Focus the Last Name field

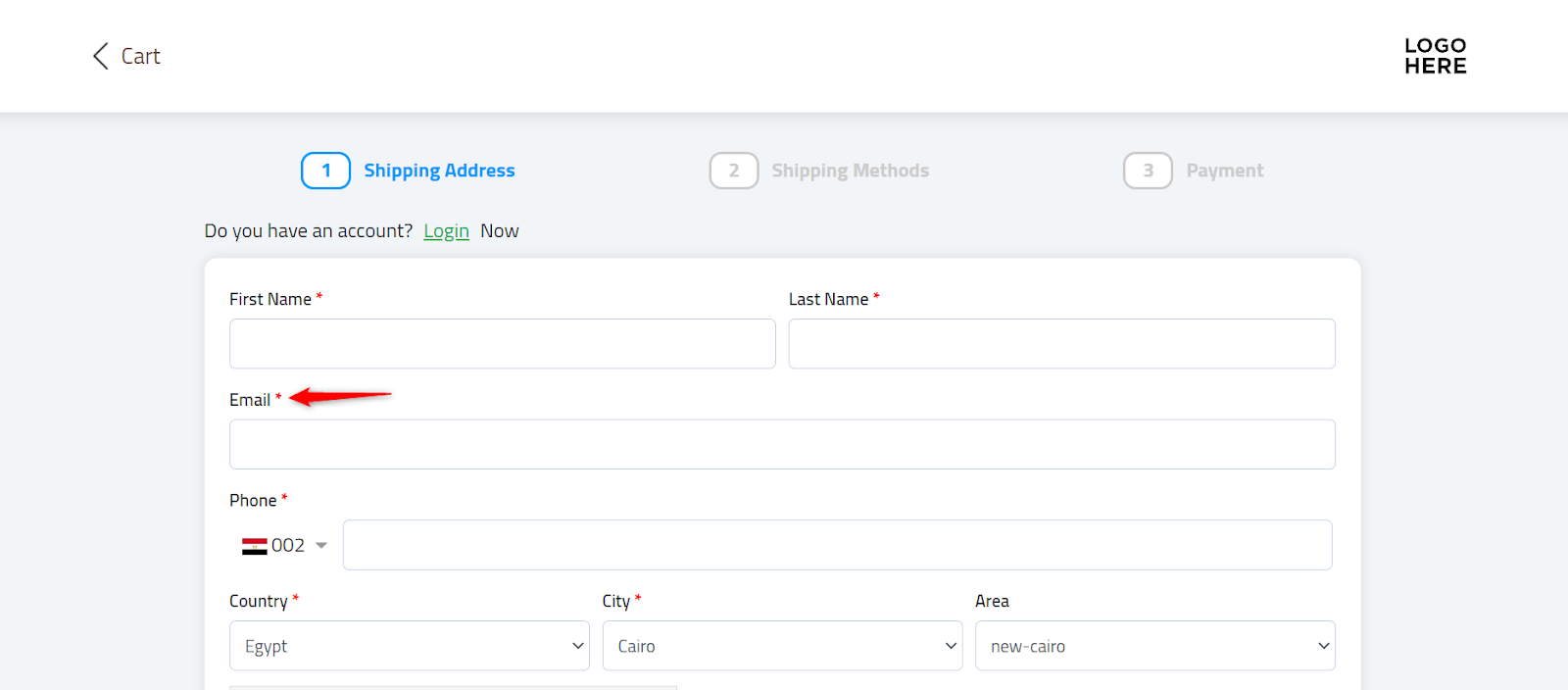(1061, 344)
